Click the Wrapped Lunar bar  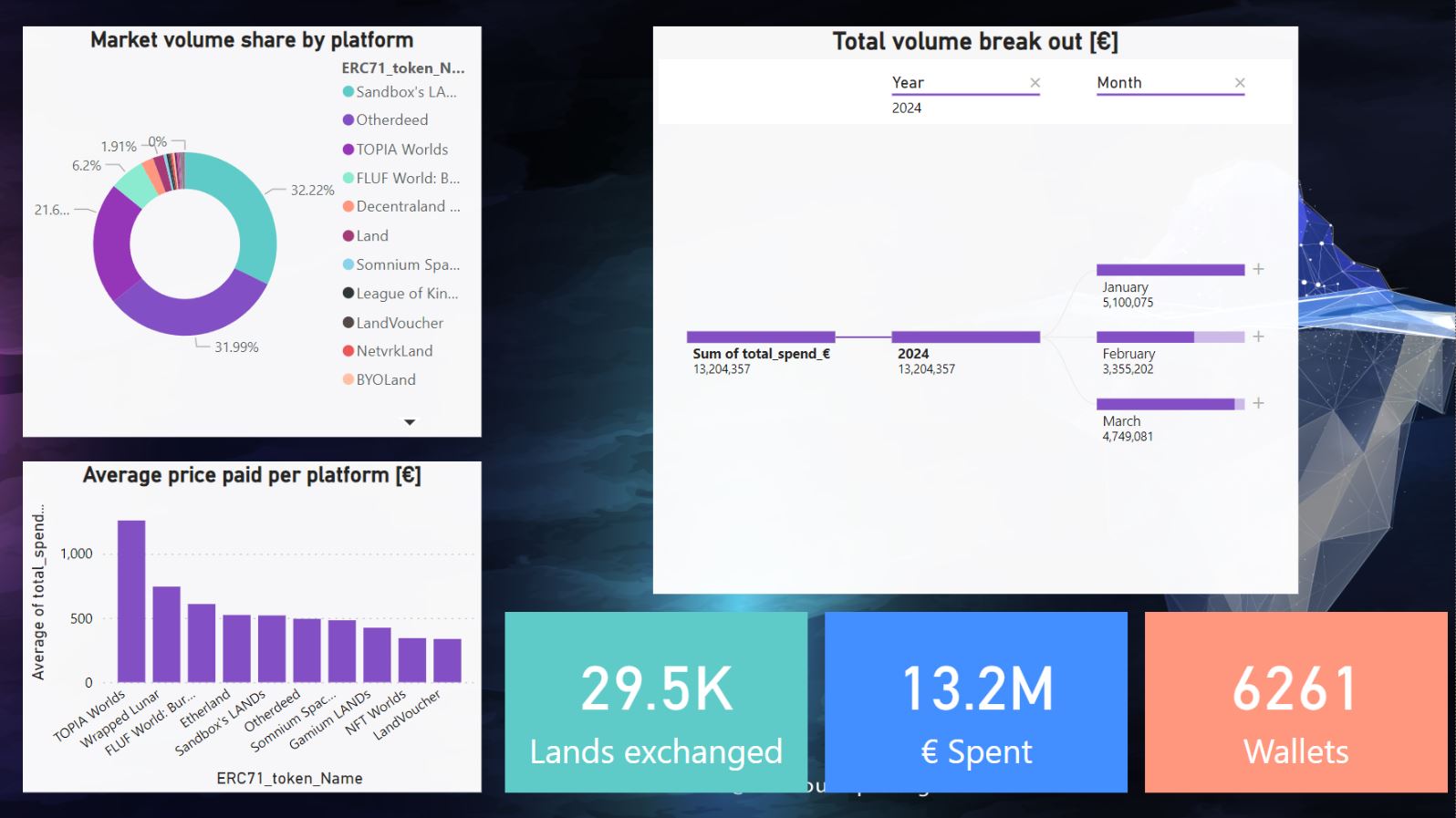[166, 634]
